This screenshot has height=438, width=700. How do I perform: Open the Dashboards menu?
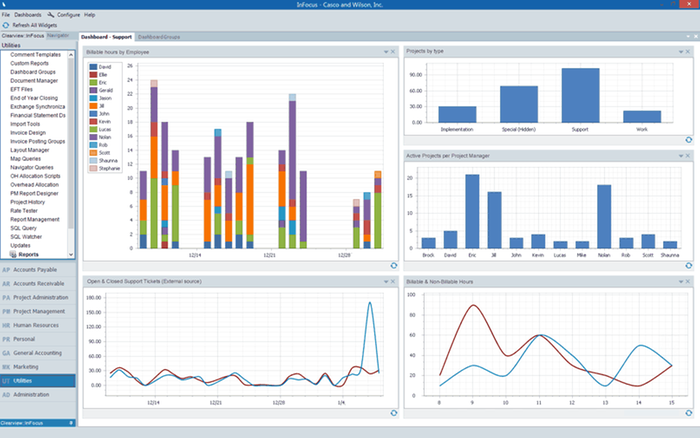pos(28,15)
